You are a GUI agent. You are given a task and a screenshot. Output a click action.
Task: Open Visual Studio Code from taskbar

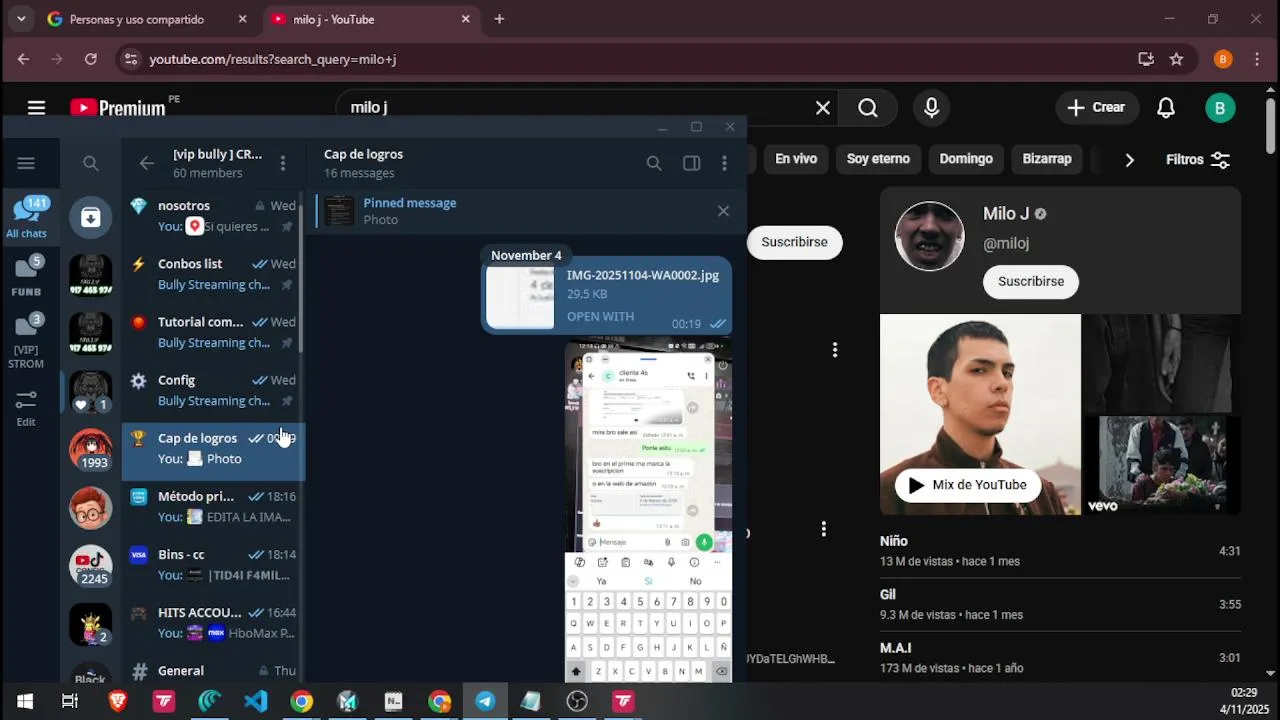click(256, 702)
